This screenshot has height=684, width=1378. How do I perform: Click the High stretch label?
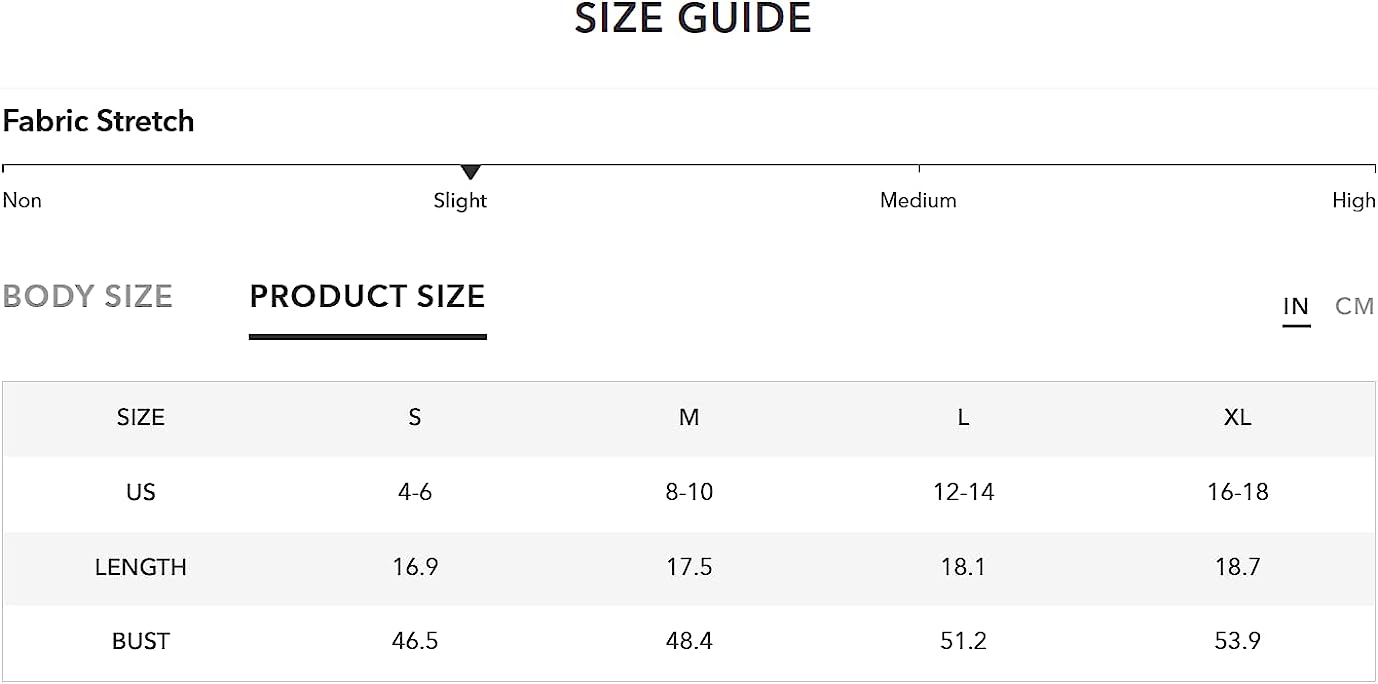1354,201
